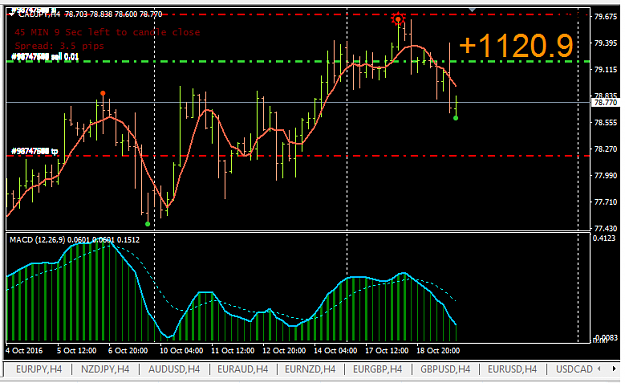The image size is (625, 383).
Task: Select the green sell 0.01 order line label
Action: (45, 57)
